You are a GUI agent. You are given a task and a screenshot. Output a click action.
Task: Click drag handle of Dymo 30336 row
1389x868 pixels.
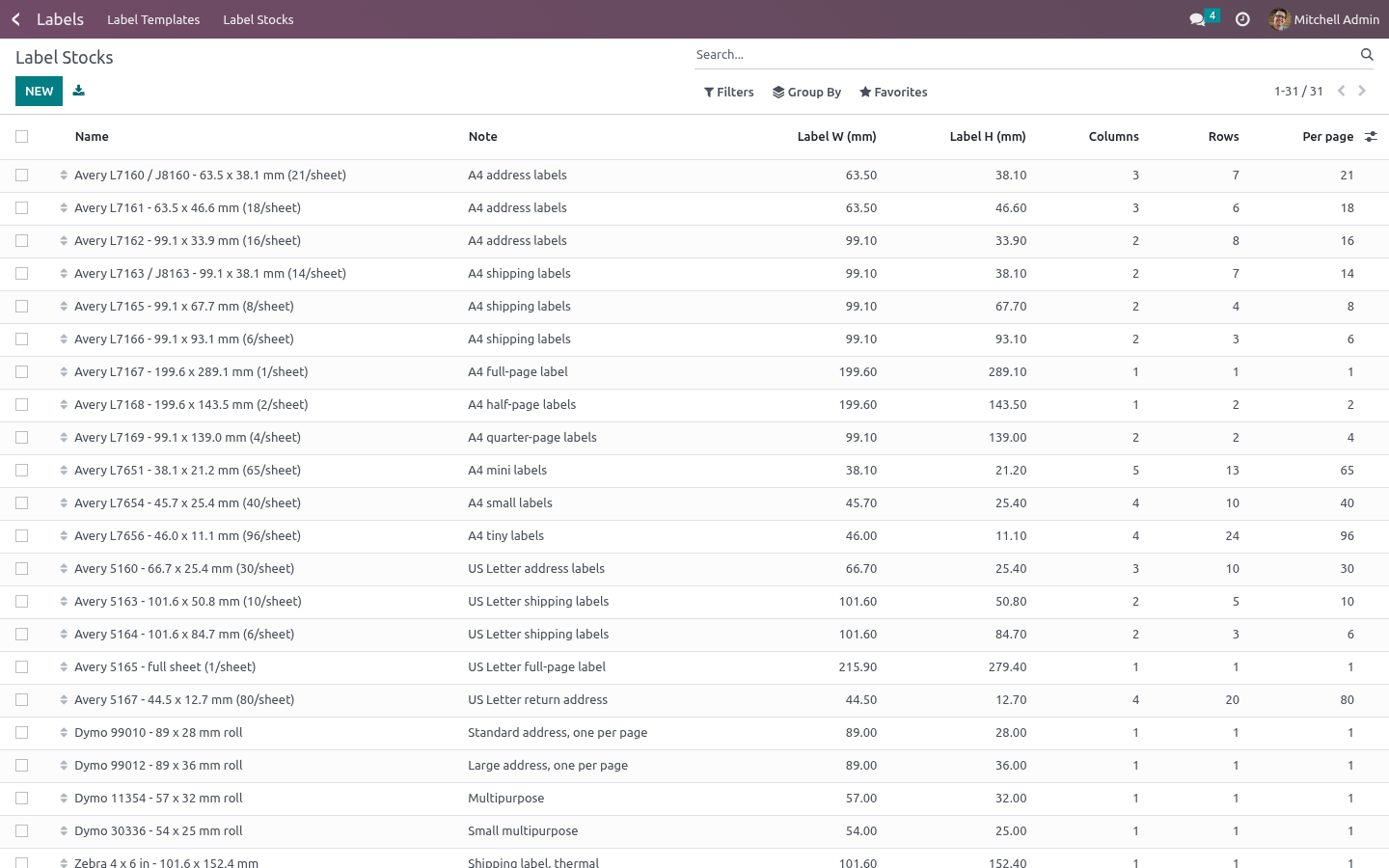point(64,831)
